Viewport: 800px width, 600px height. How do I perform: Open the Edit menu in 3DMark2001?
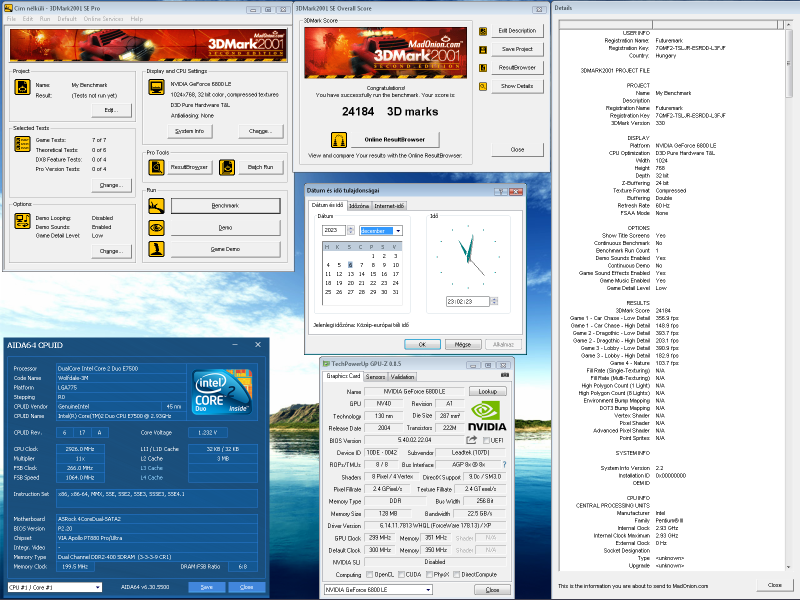click(28, 19)
